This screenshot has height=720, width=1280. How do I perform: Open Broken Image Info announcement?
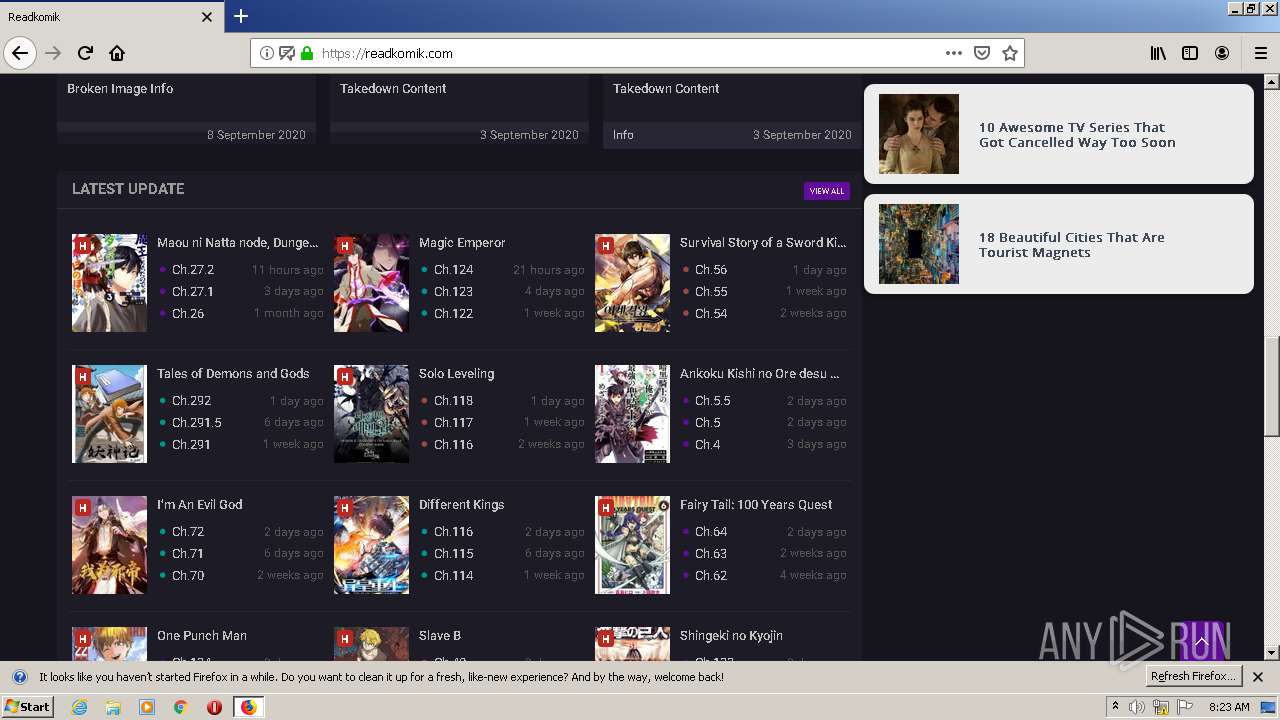(x=120, y=89)
